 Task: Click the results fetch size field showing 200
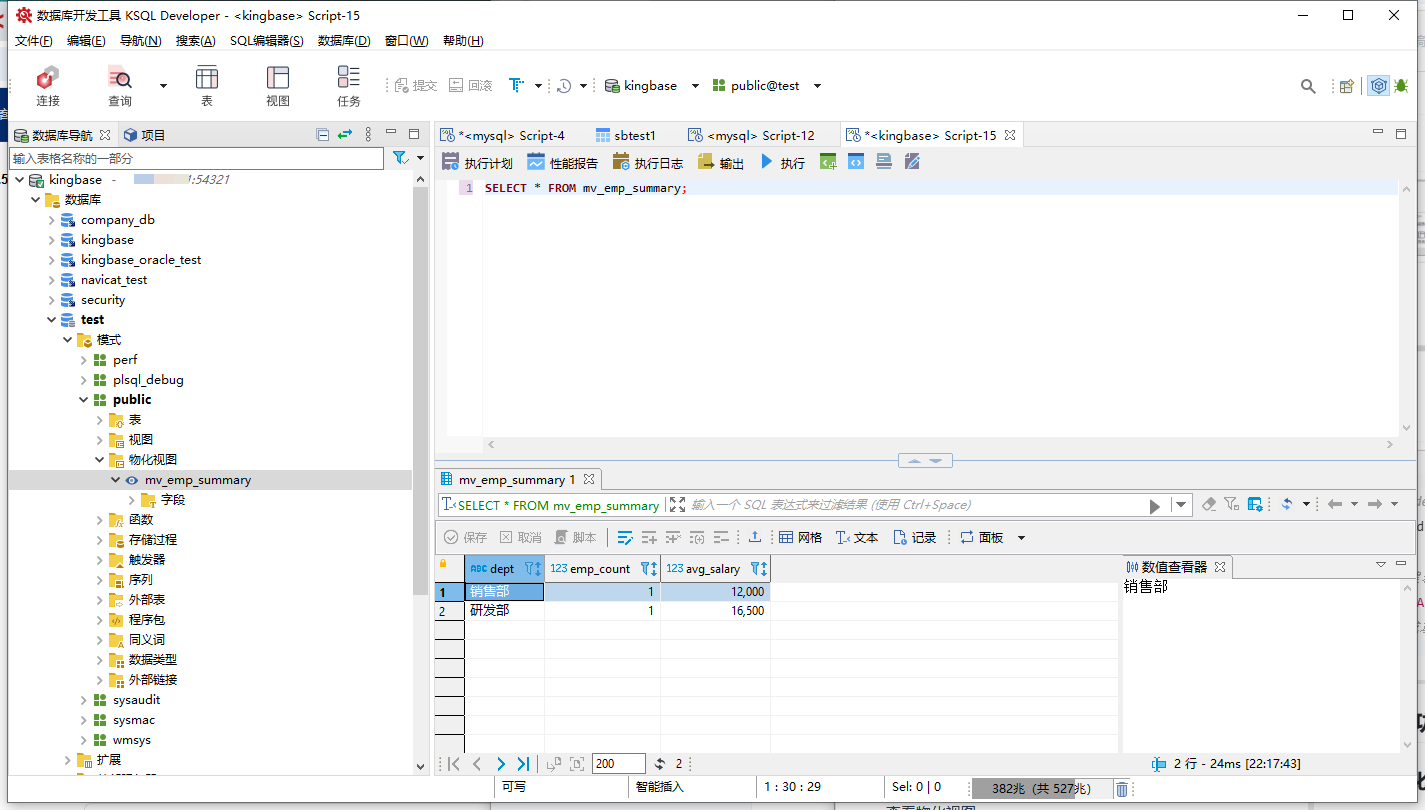pos(619,764)
